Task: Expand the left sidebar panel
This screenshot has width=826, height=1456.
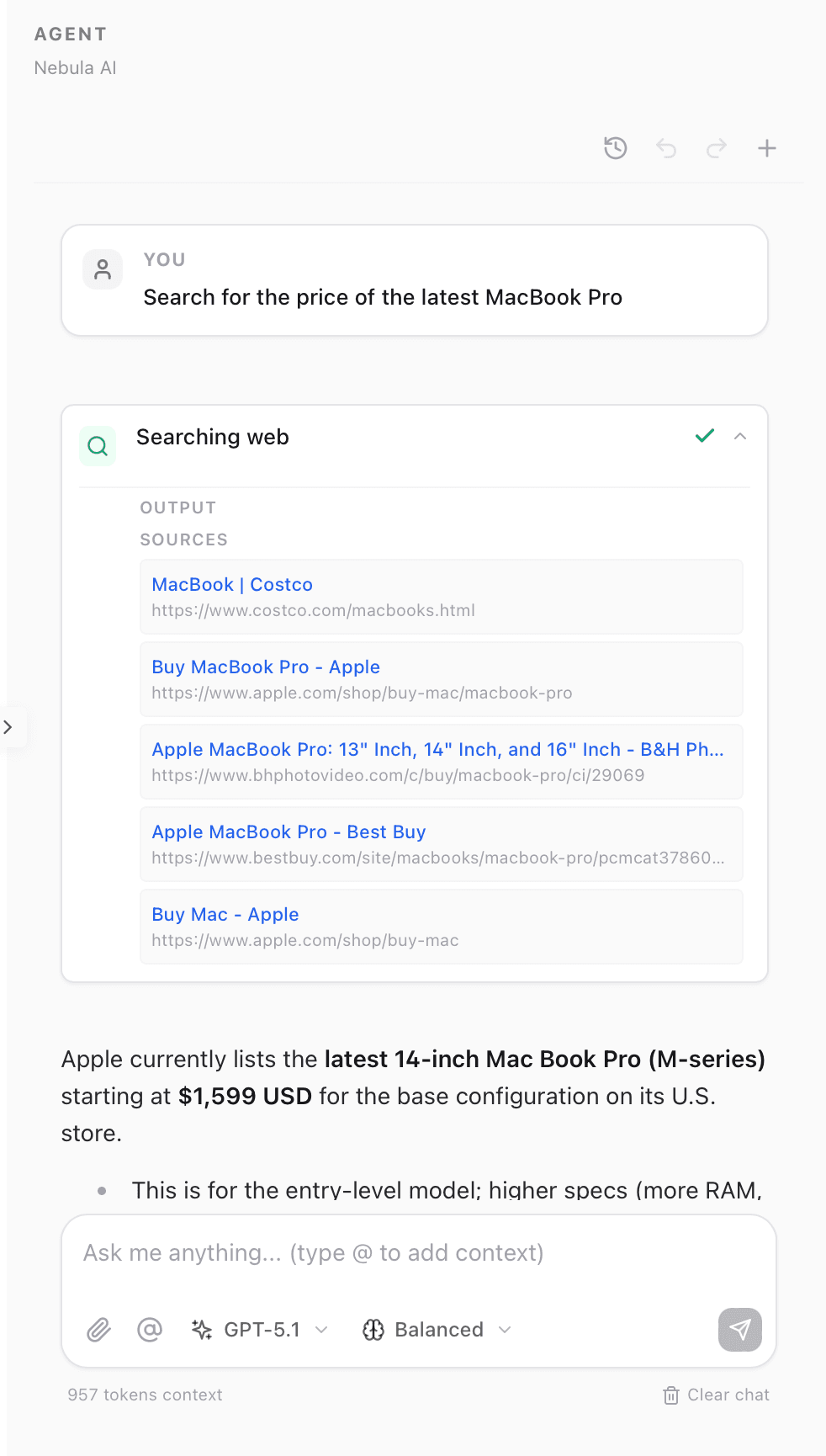Action: coord(9,727)
